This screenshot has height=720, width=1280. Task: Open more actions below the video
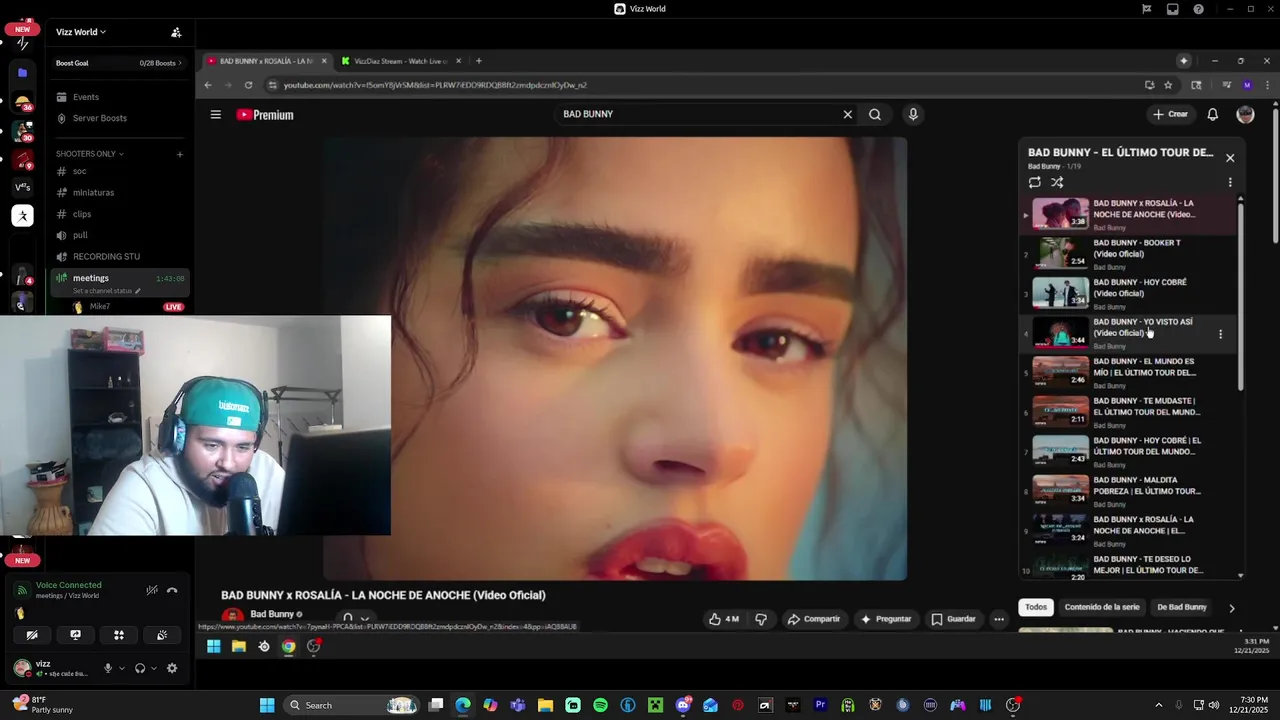pyautogui.click(x=998, y=619)
